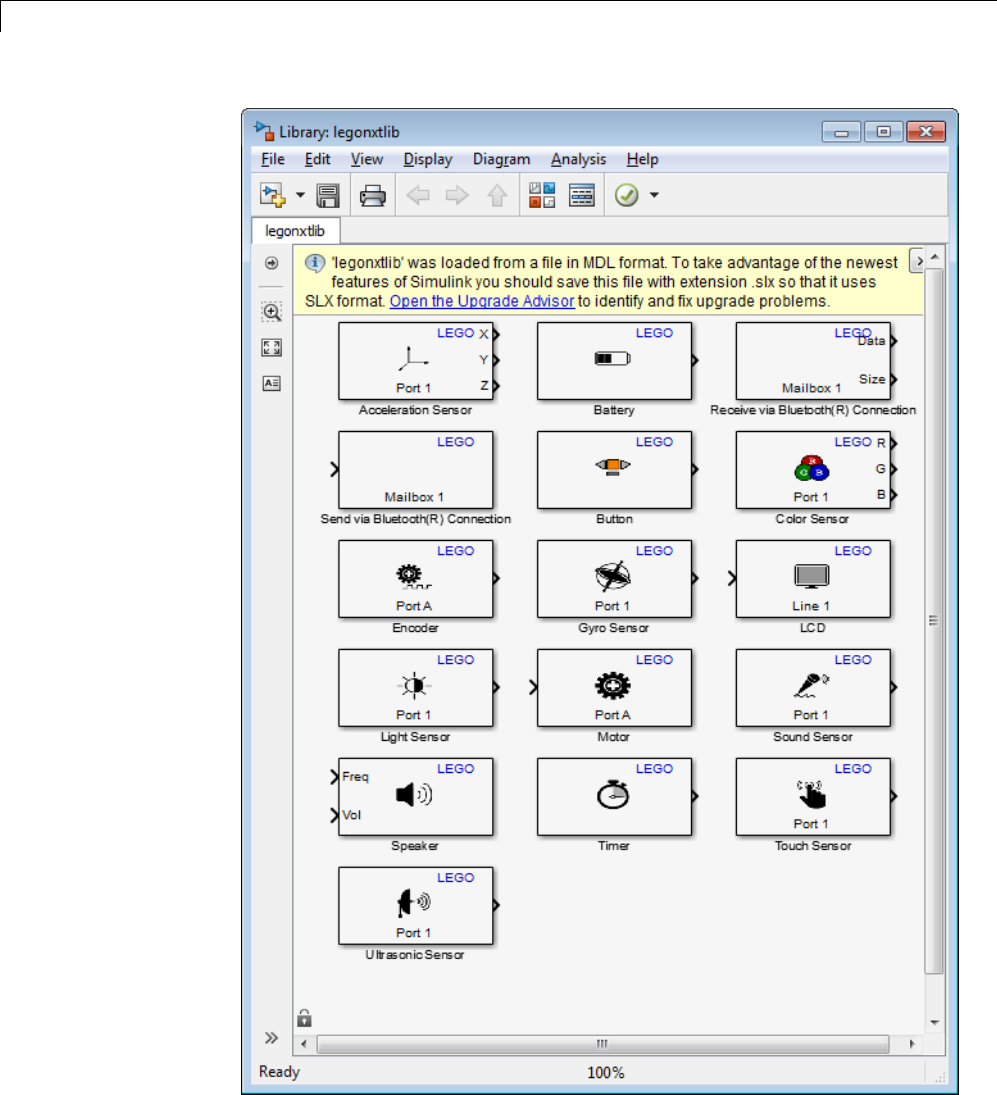Open the Analysis menu
The height and width of the screenshot is (1095, 997).
point(578,159)
